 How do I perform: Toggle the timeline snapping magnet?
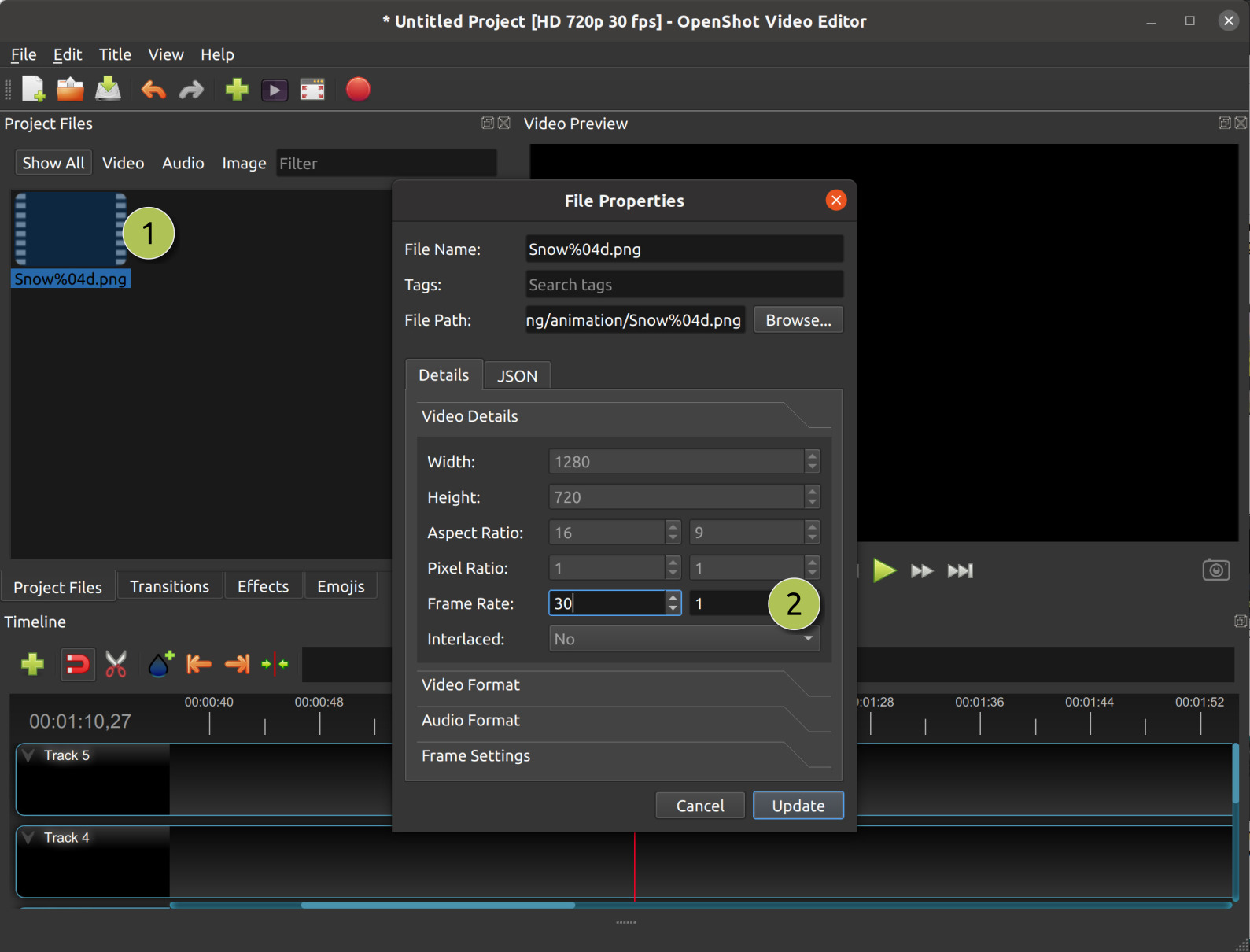point(78,664)
